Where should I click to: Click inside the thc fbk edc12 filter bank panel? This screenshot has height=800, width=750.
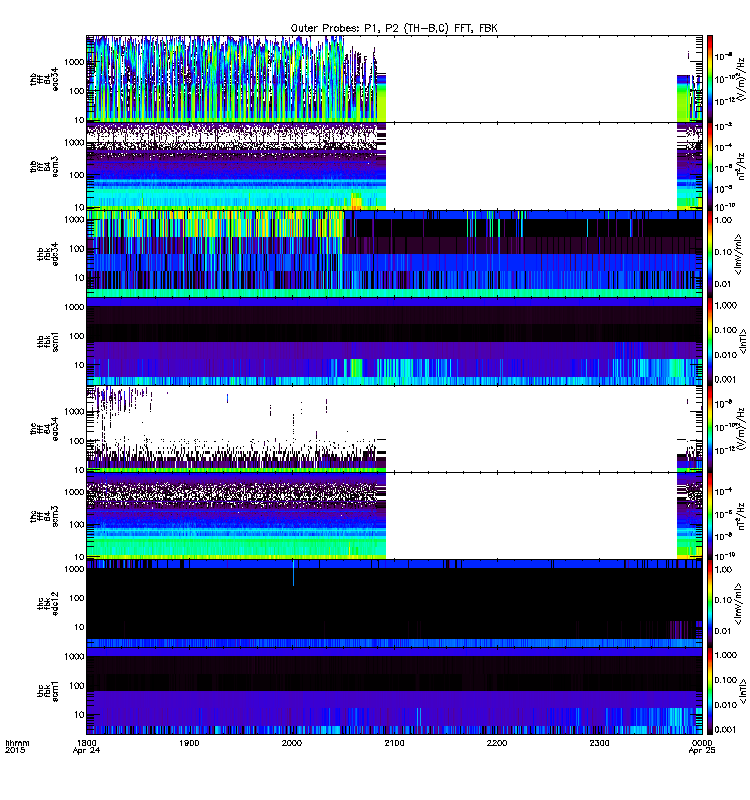tap(394, 604)
